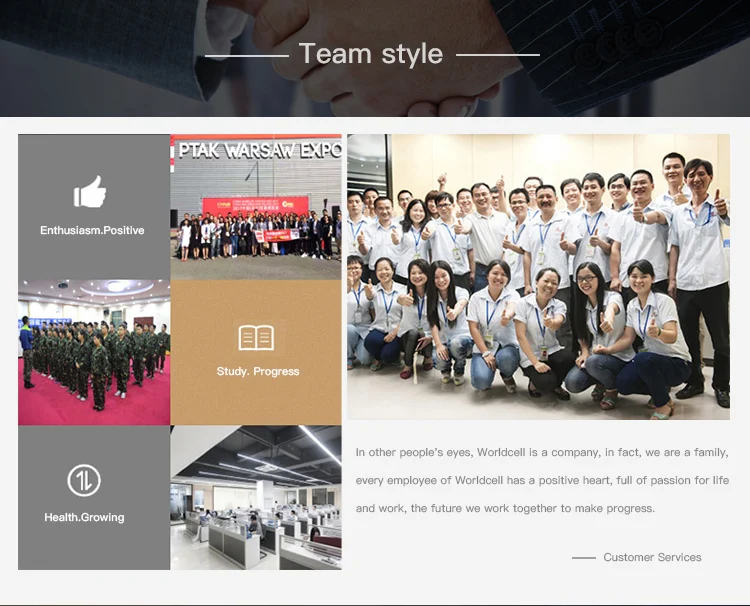Click the open book icon
This screenshot has height=606, width=750.
point(256,337)
